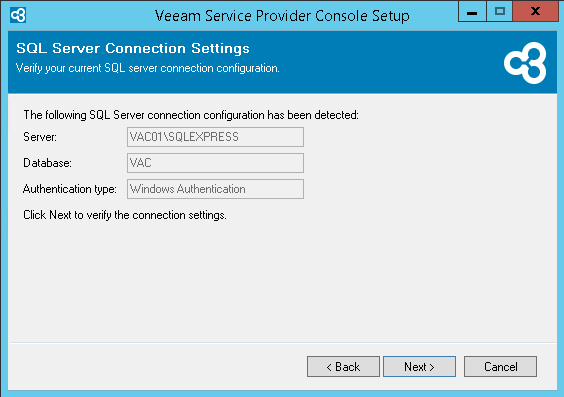Cancel the setup wizard
This screenshot has width=564, height=397.
point(500,366)
